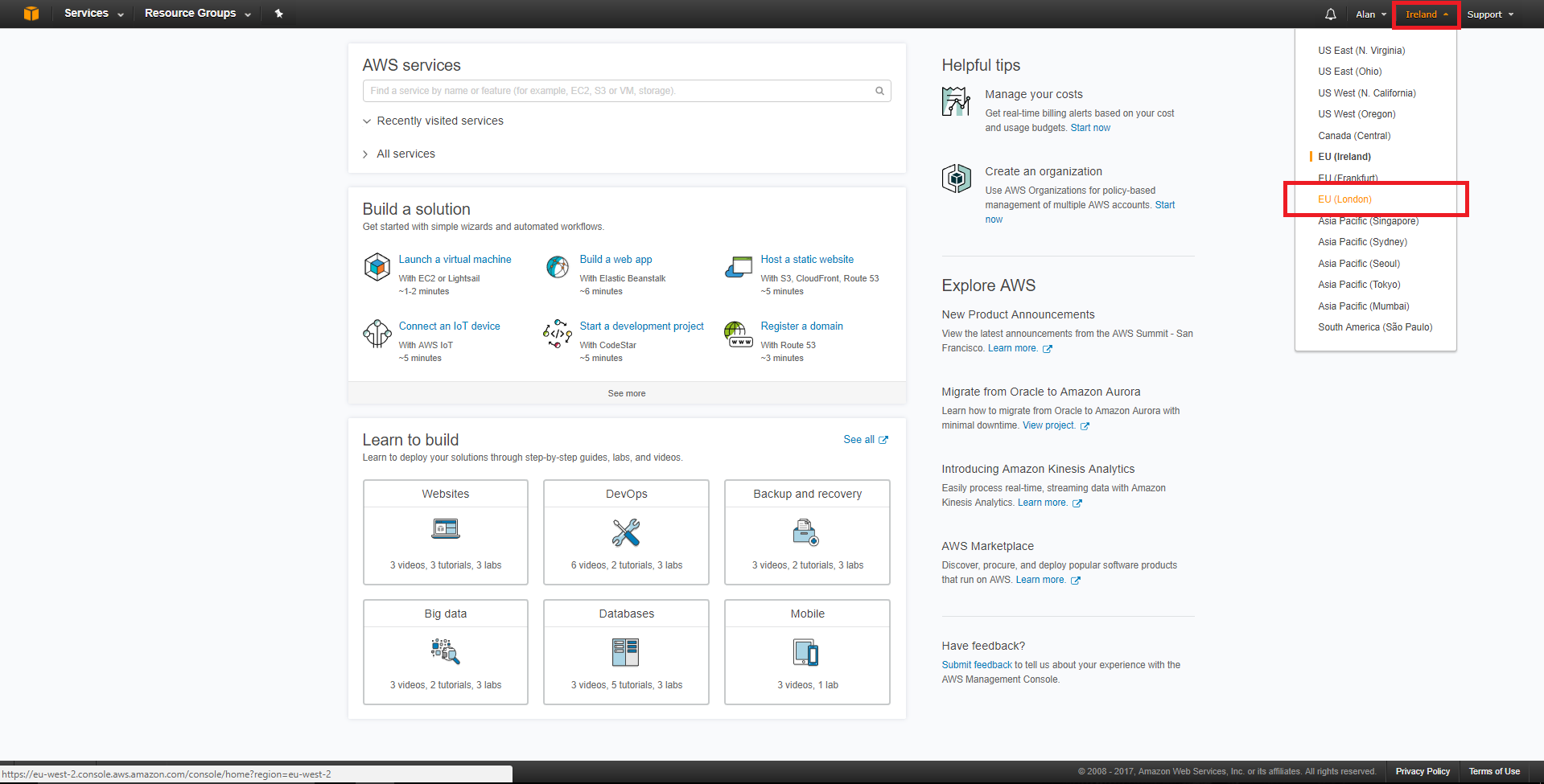Open the Privacy Policy footer link
1544x784 pixels.
click(x=1423, y=771)
